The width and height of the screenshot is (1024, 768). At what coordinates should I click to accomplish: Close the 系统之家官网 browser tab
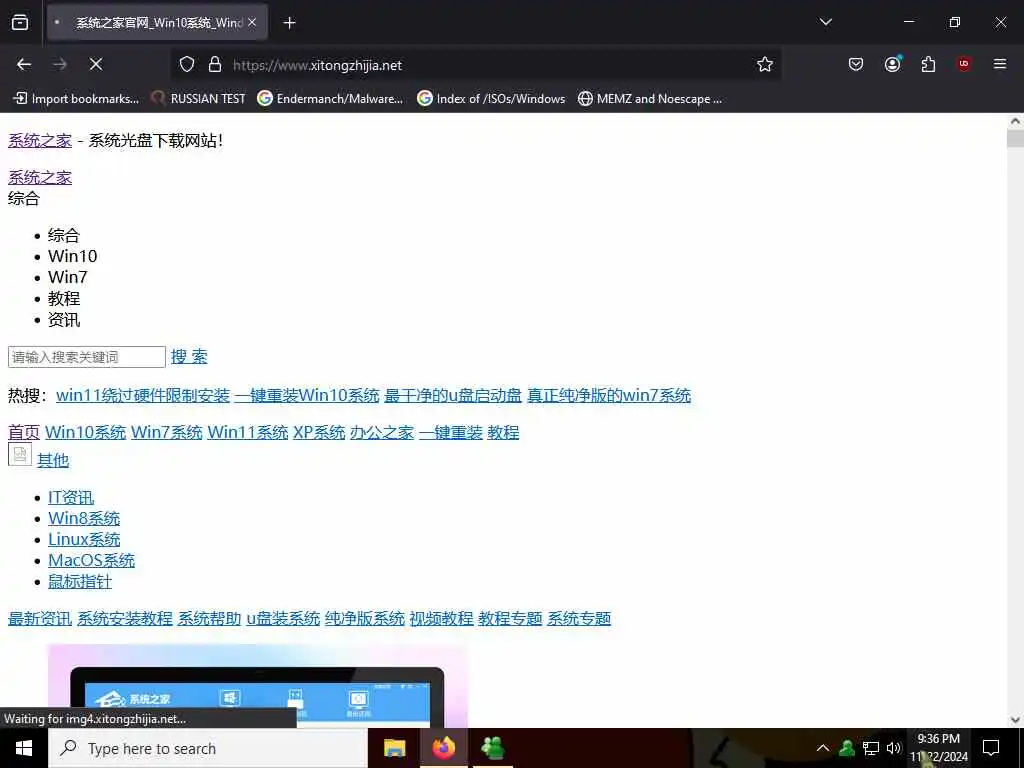[x=252, y=23]
